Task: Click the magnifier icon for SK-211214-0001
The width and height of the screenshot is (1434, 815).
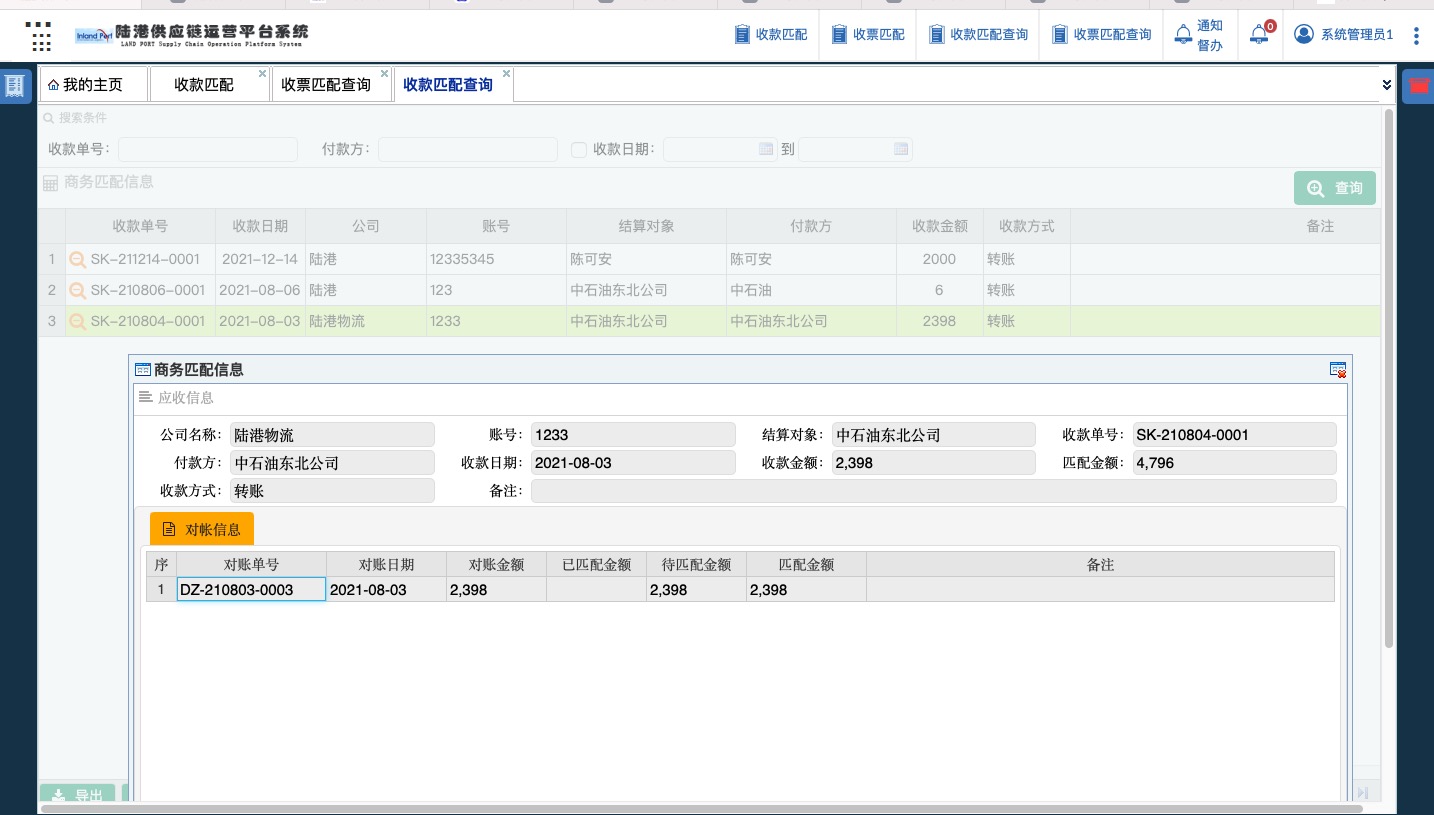Action: tap(77, 260)
